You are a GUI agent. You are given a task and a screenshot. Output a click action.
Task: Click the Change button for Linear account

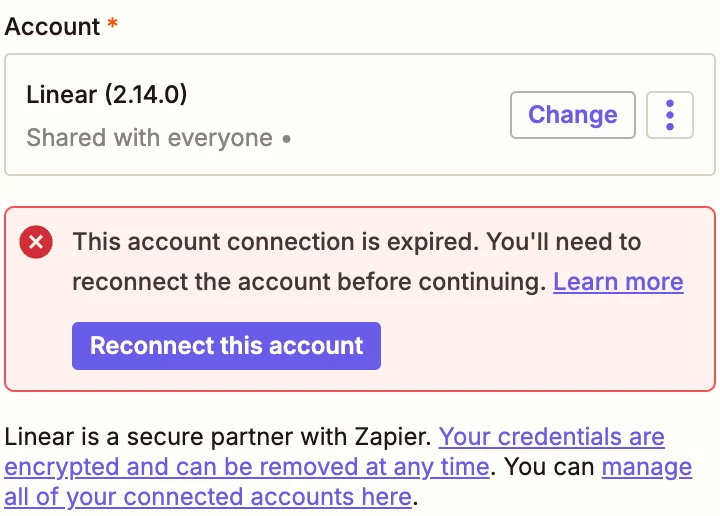[573, 115]
